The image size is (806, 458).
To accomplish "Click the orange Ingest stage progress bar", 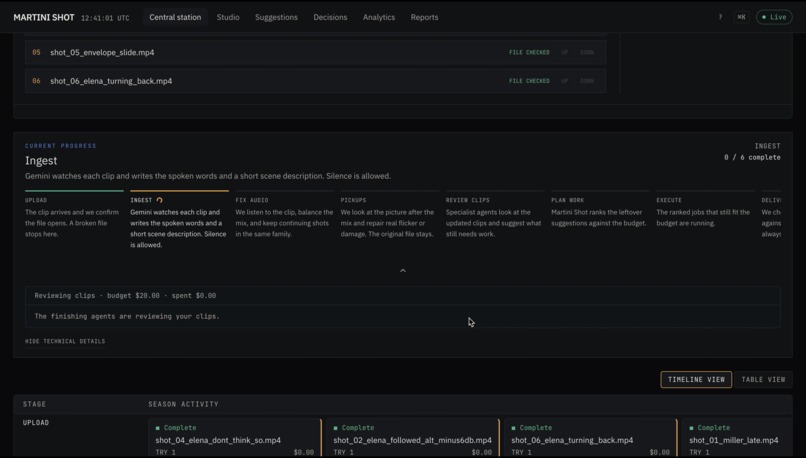I will pyautogui.click(x=179, y=191).
